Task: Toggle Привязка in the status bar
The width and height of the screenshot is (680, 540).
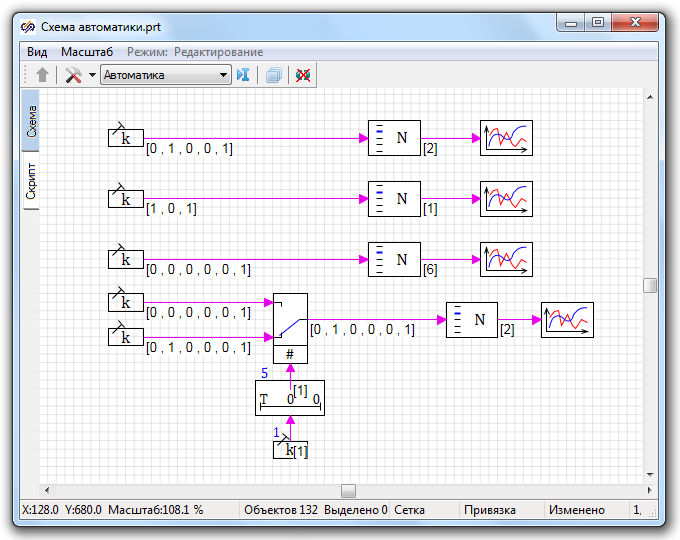Action: (489, 510)
